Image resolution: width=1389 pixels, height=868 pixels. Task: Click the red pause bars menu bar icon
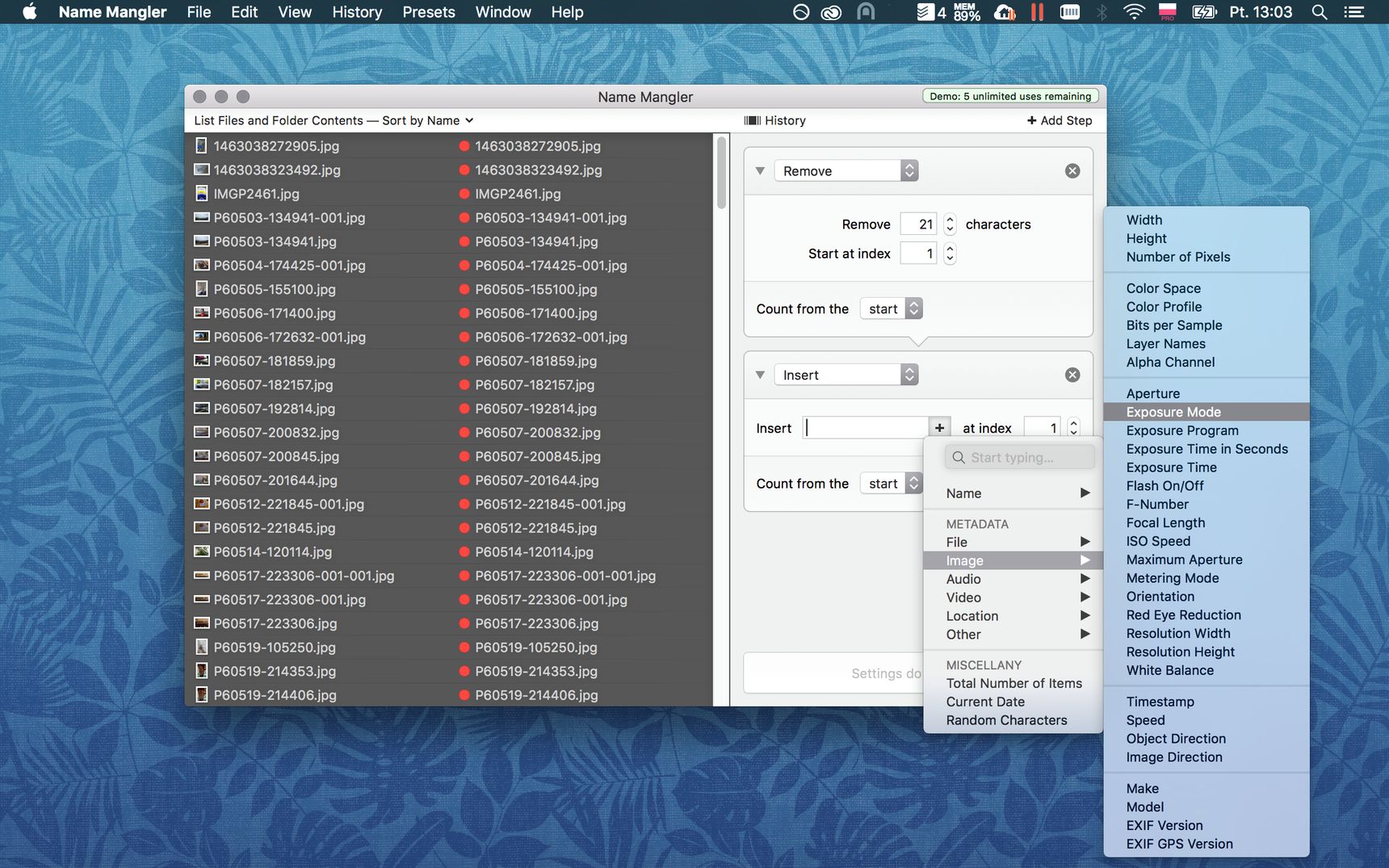pos(1037,12)
